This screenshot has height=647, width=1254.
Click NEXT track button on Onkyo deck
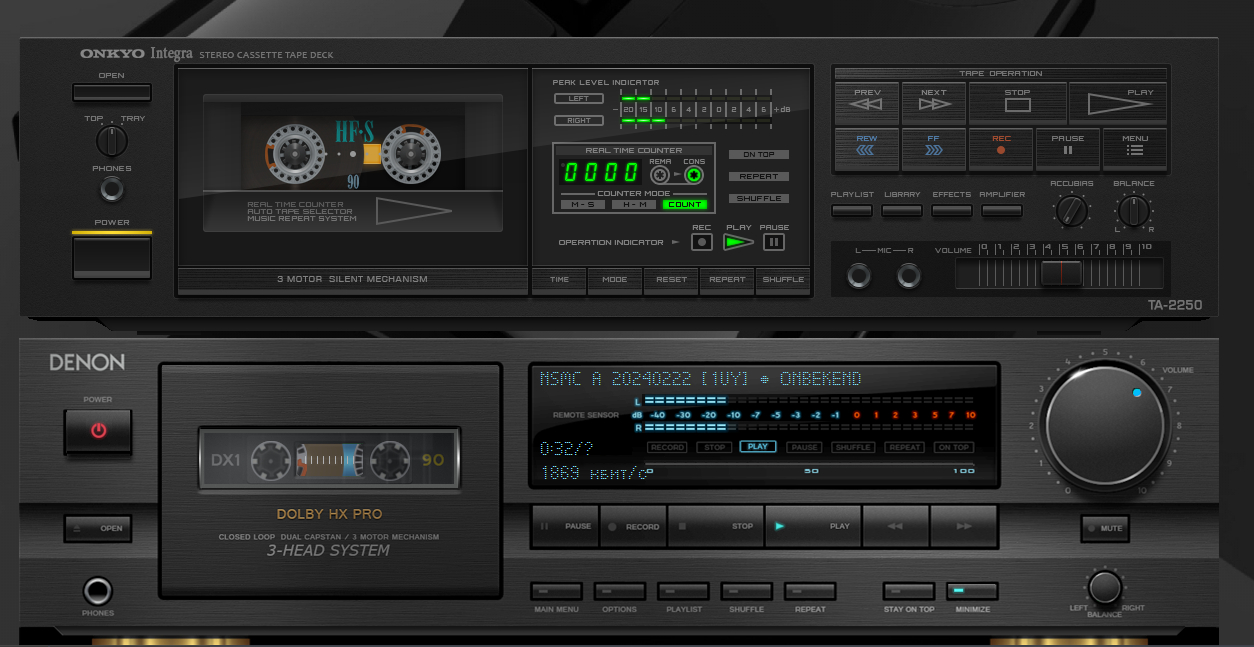tap(933, 103)
